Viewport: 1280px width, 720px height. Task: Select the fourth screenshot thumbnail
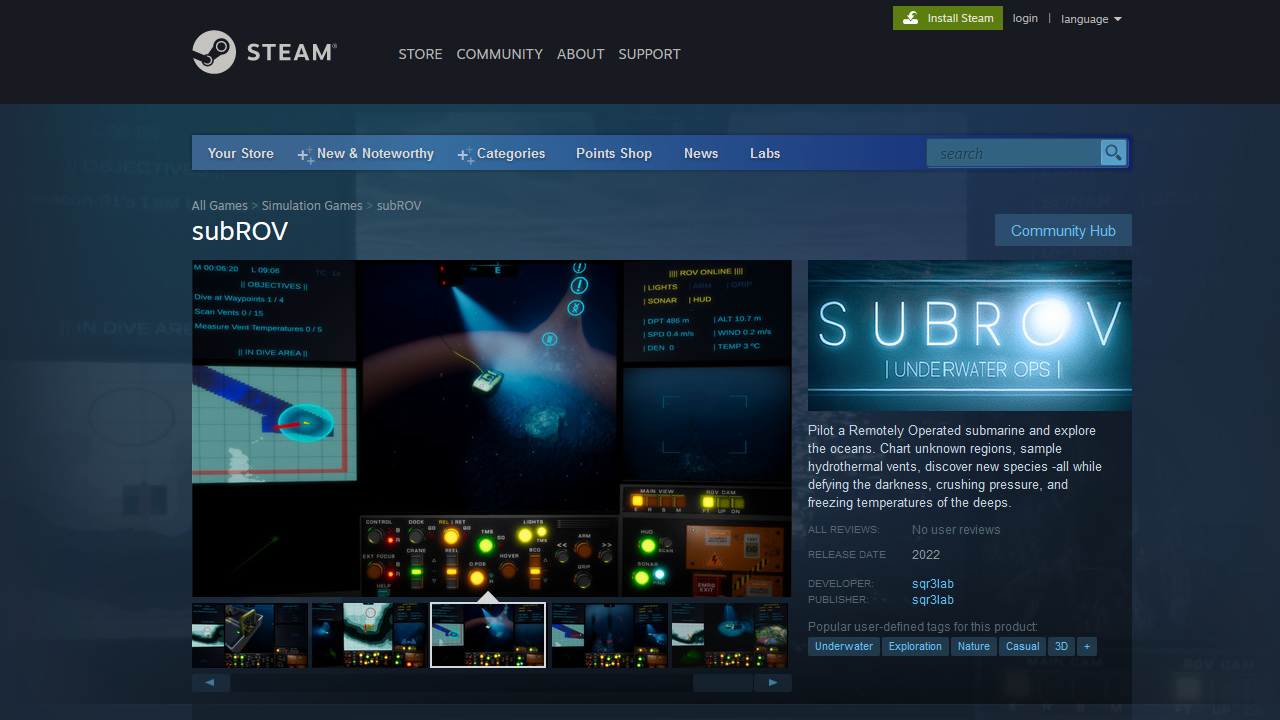[609, 635]
